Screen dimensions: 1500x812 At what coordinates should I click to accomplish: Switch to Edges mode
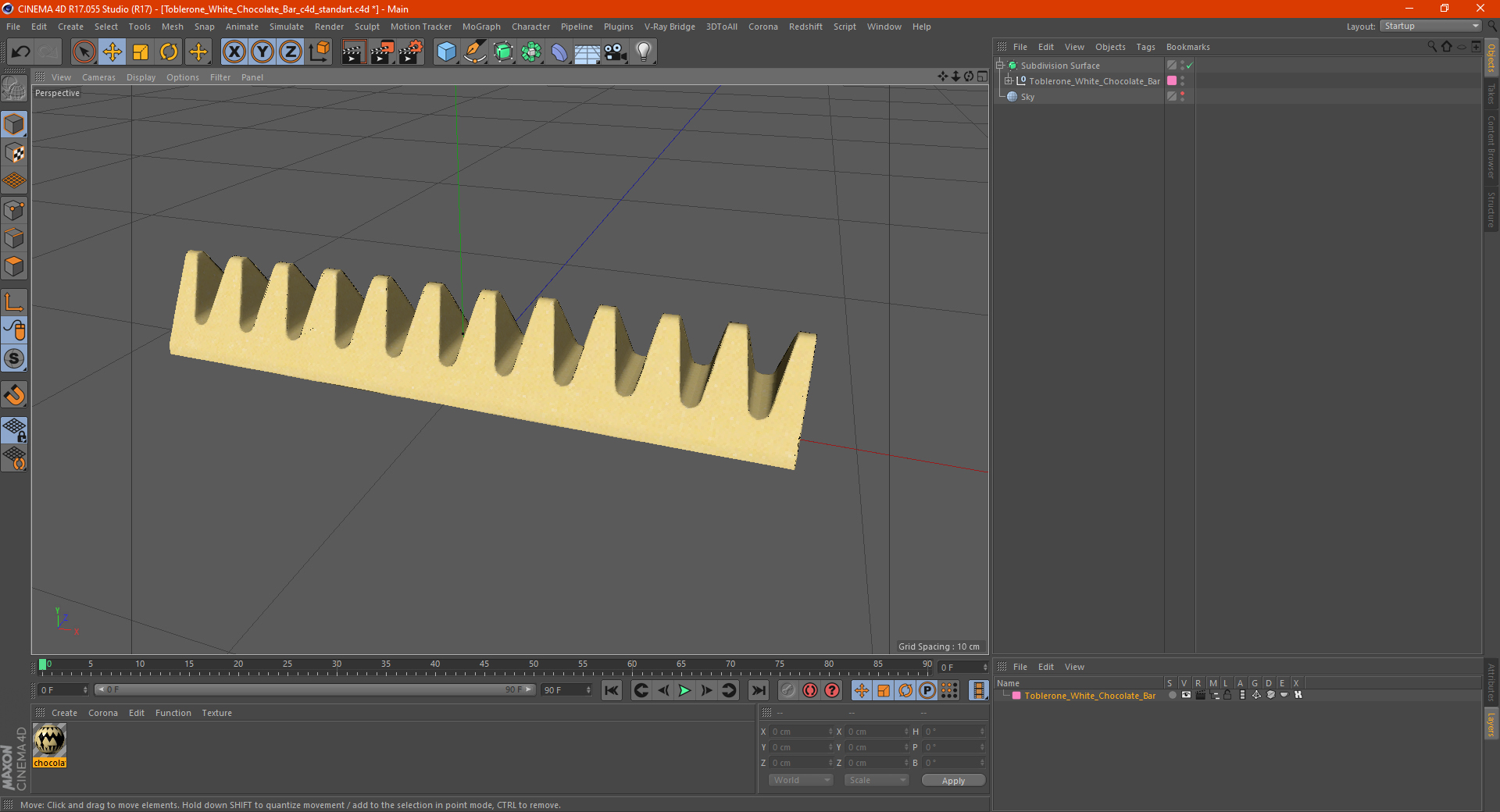tap(14, 238)
